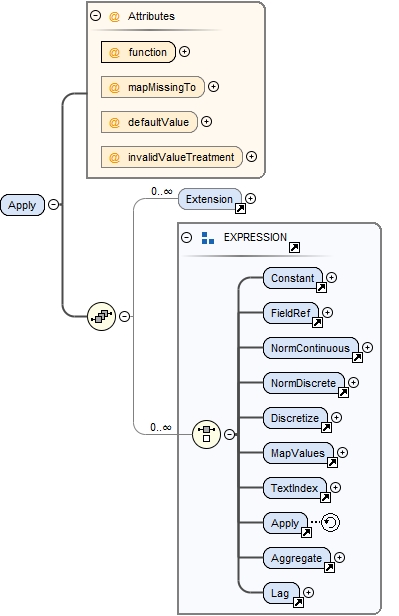
Task: Follow the Extension reference arrow
Action: click(240, 209)
